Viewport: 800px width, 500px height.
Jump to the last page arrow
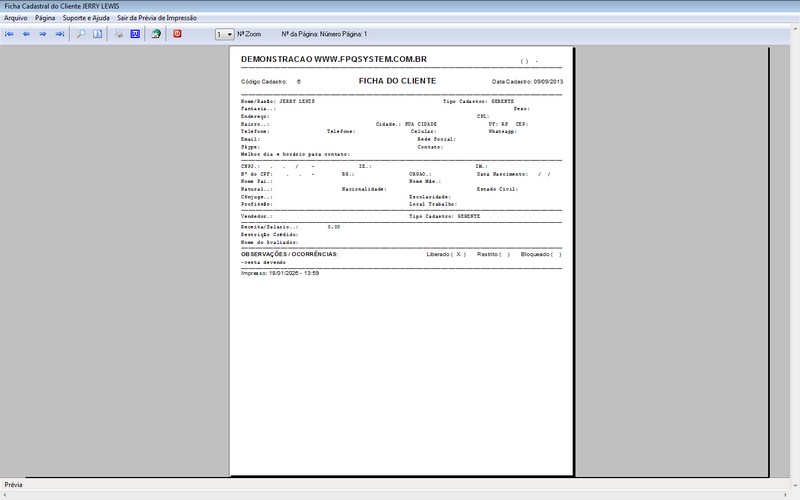pyautogui.click(x=60, y=34)
